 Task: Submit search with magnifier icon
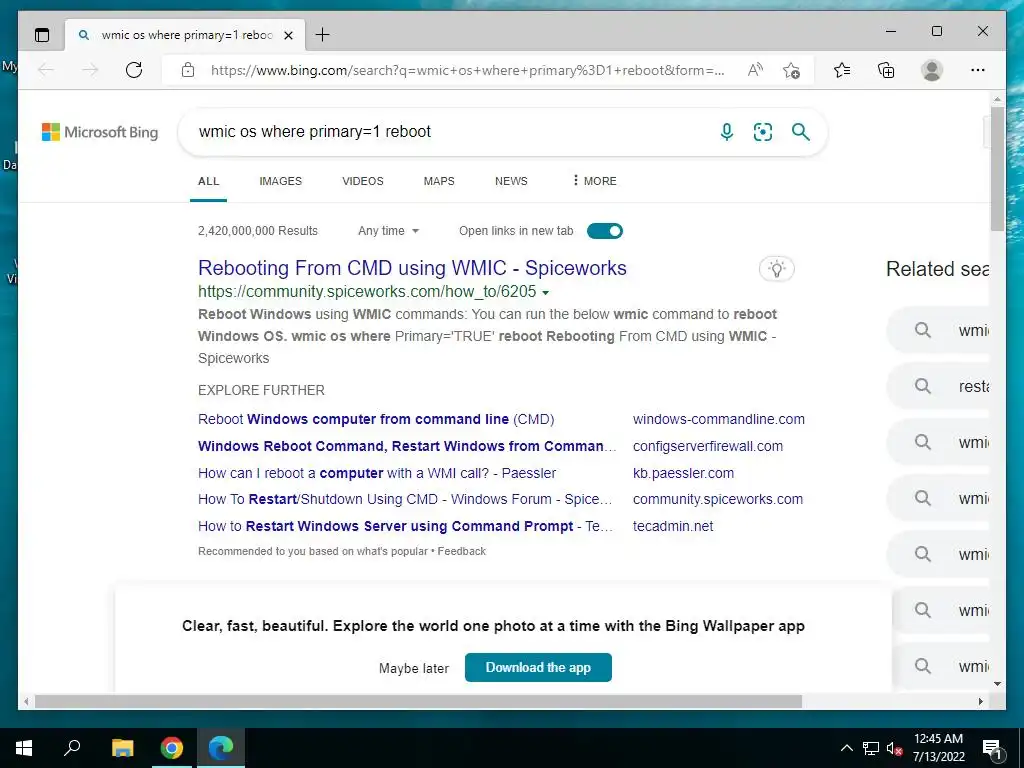pos(801,132)
